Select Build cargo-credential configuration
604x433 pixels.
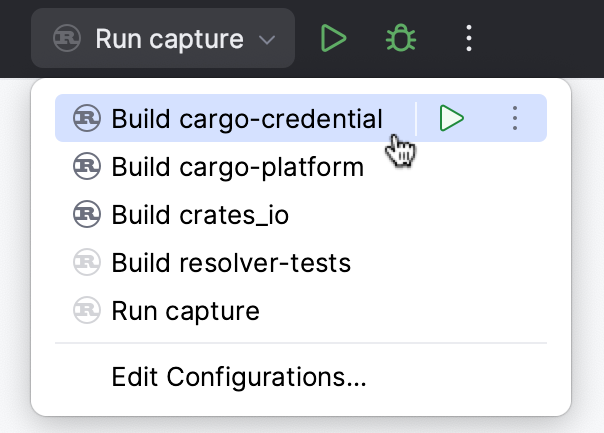(x=247, y=119)
